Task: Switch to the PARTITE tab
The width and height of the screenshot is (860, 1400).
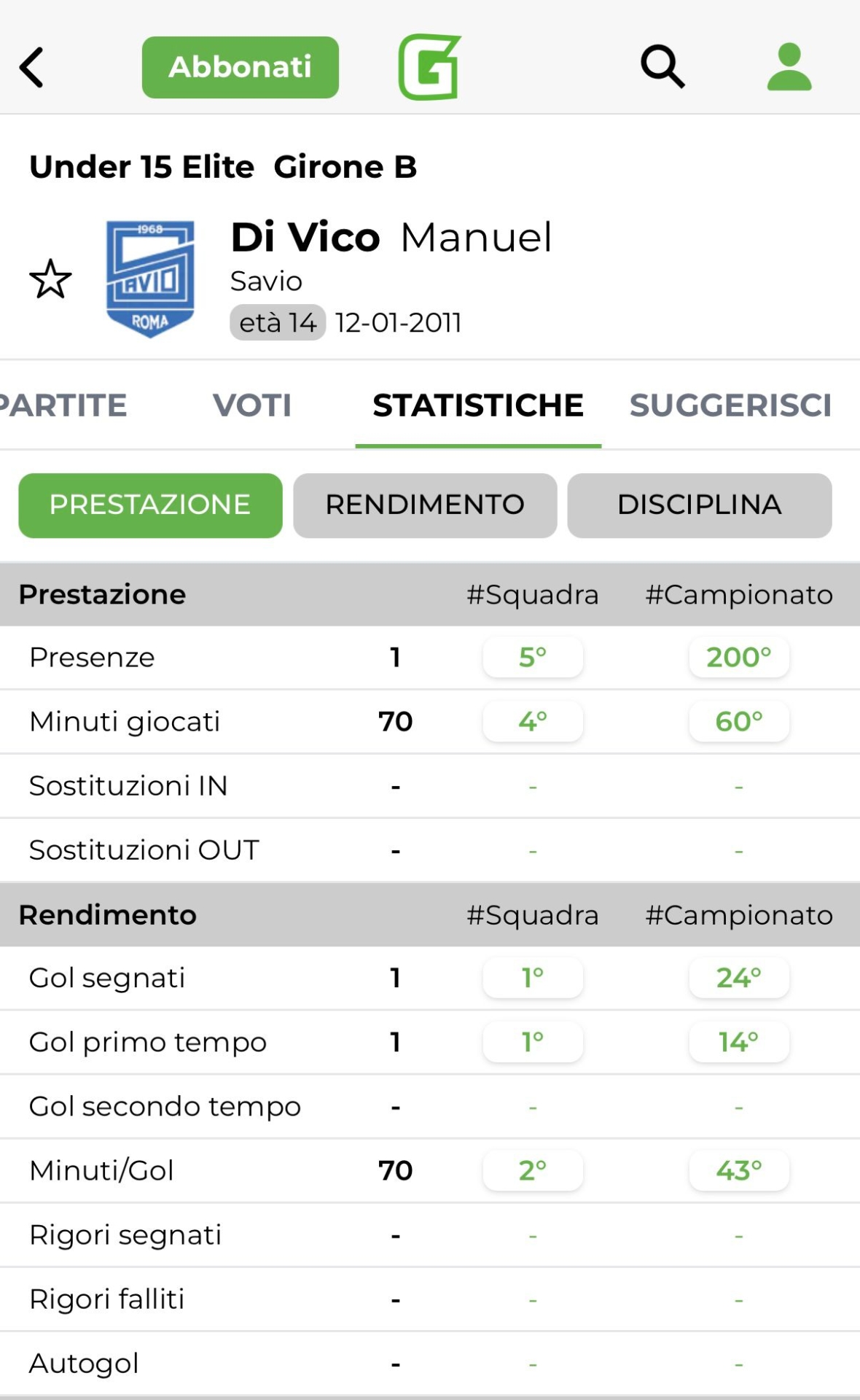Action: tap(64, 405)
